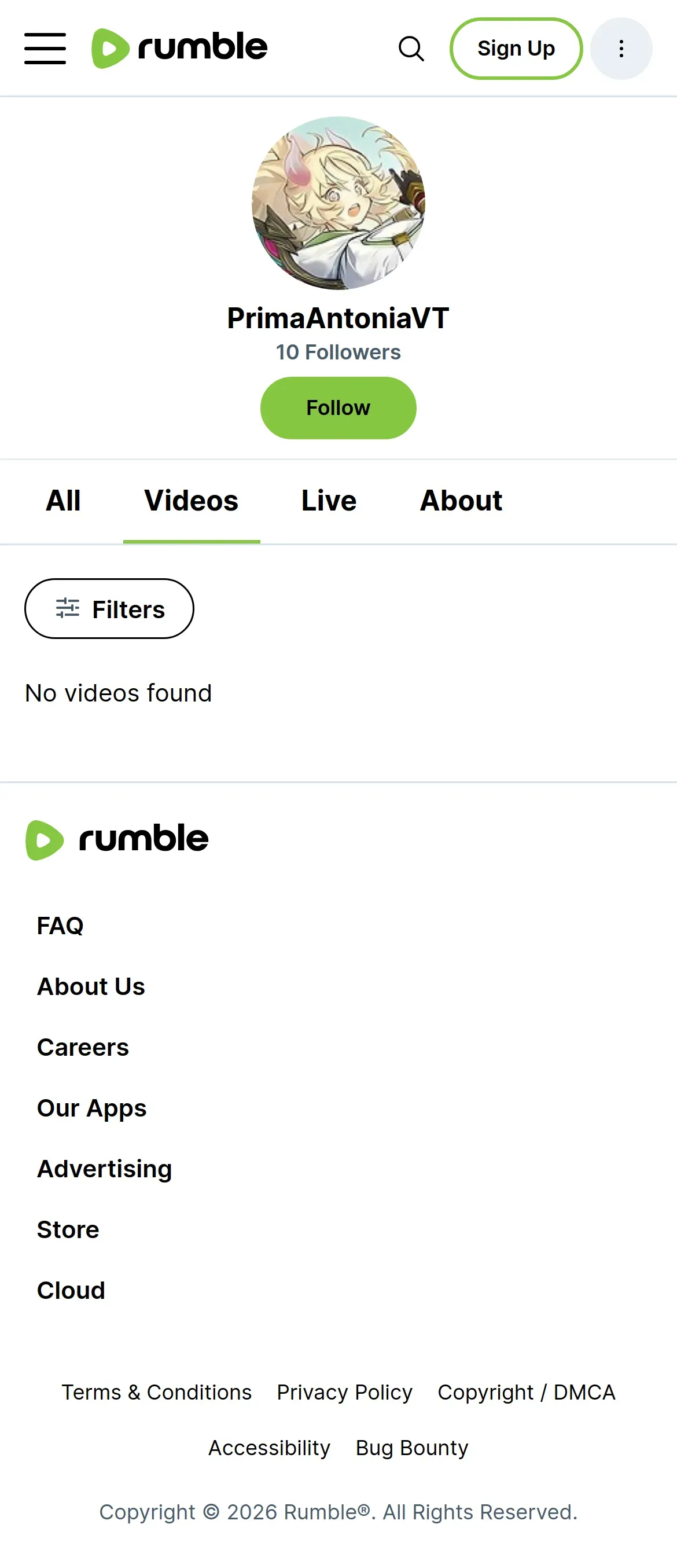Select the Videos tab
Image resolution: width=677 pixels, height=1568 pixels.
click(x=191, y=501)
